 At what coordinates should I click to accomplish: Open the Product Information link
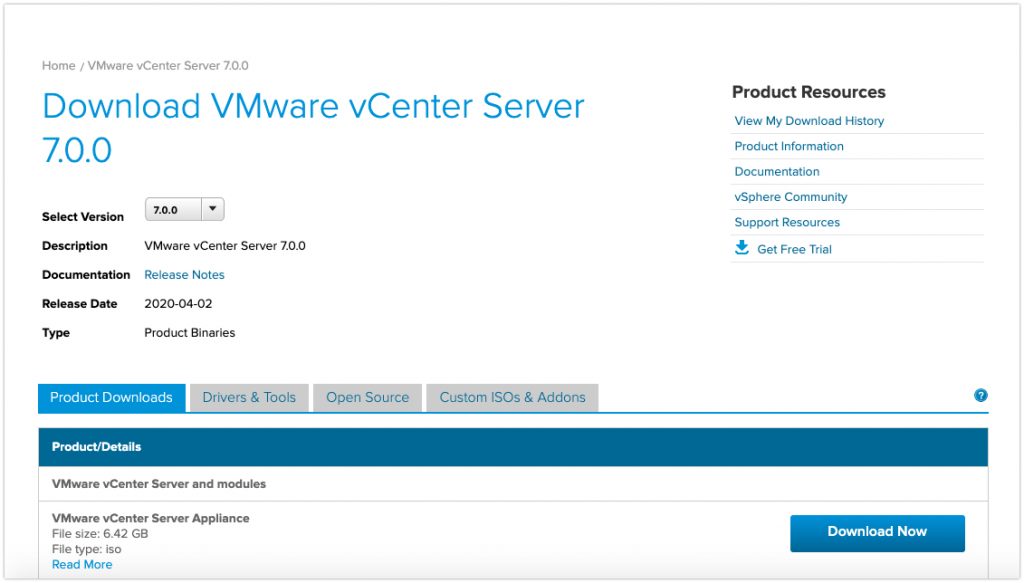click(x=789, y=146)
